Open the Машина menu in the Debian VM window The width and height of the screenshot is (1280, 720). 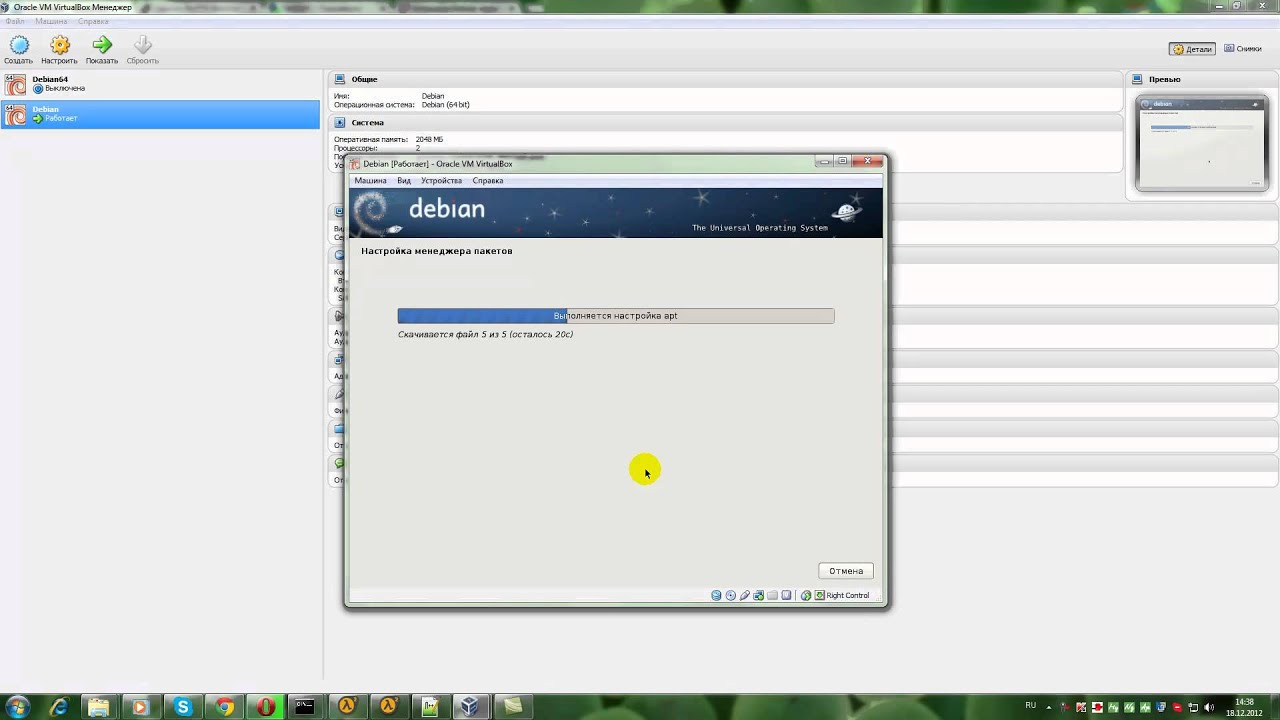coord(370,181)
